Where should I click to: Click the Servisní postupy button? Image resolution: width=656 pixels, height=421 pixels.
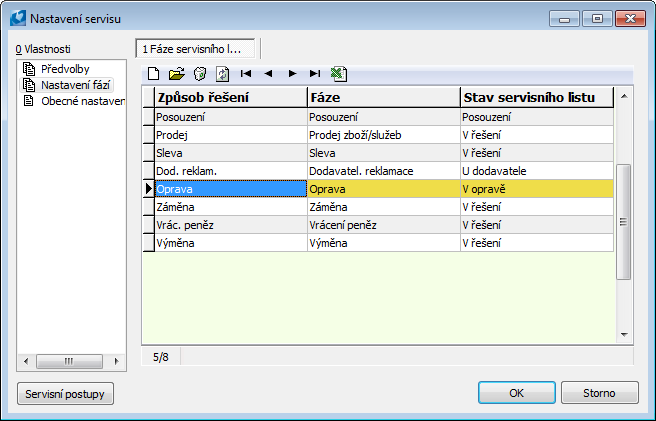(x=65, y=393)
